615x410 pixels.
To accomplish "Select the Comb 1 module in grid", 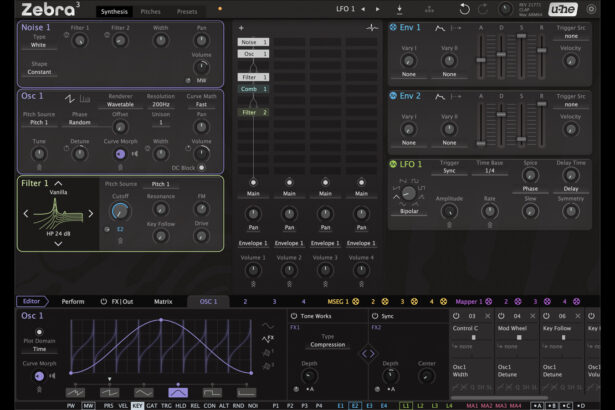I will click(253, 89).
